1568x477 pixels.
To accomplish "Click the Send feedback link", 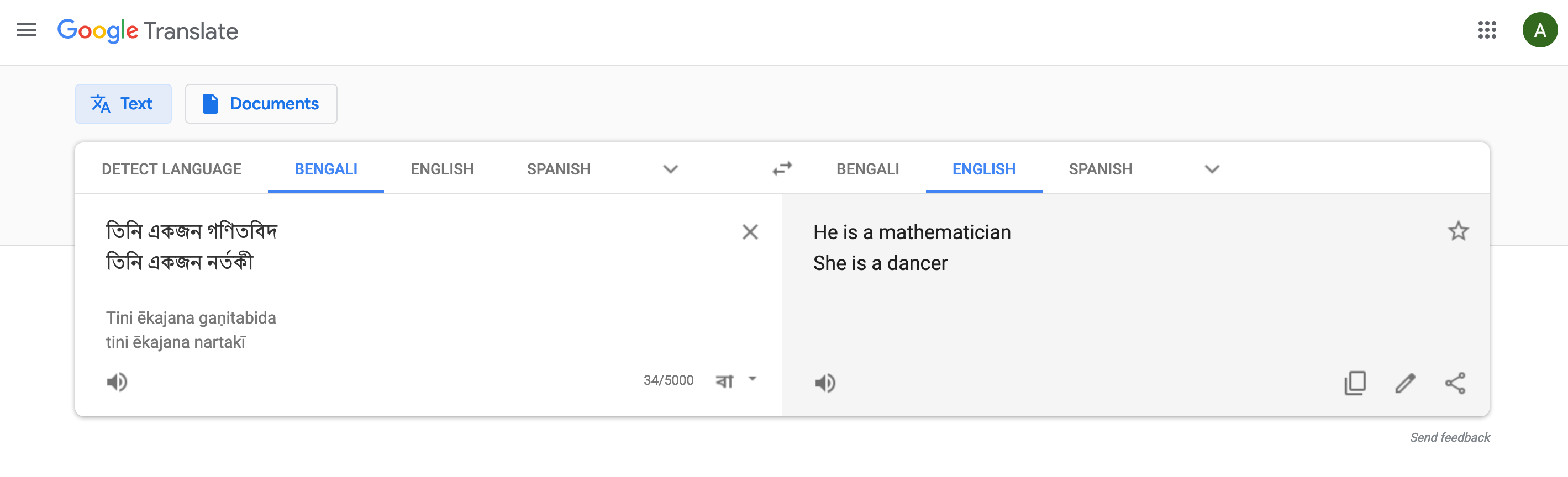I will tap(1449, 437).
